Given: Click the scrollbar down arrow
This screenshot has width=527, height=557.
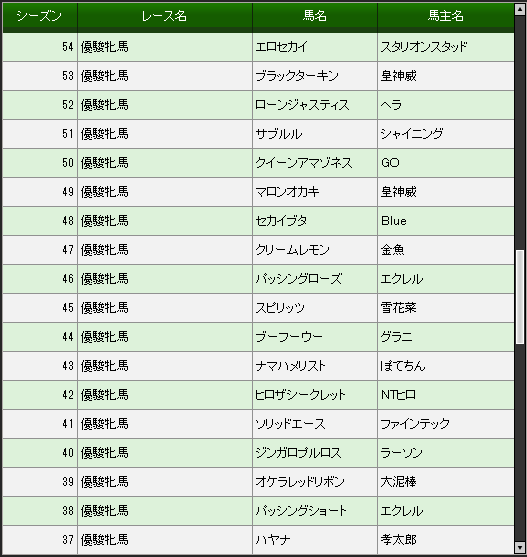Looking at the screenshot, I should tap(520, 547).
